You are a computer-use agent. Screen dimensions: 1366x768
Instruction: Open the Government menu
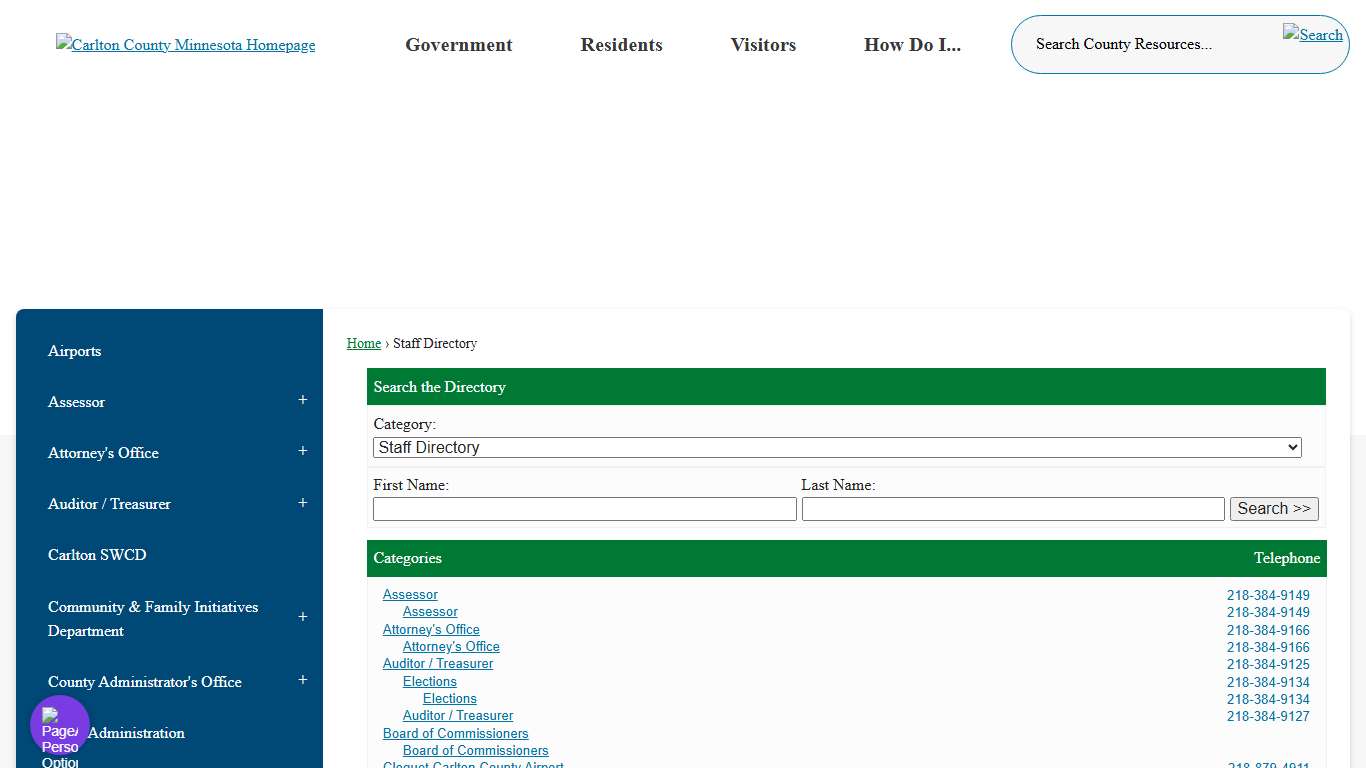coord(458,44)
